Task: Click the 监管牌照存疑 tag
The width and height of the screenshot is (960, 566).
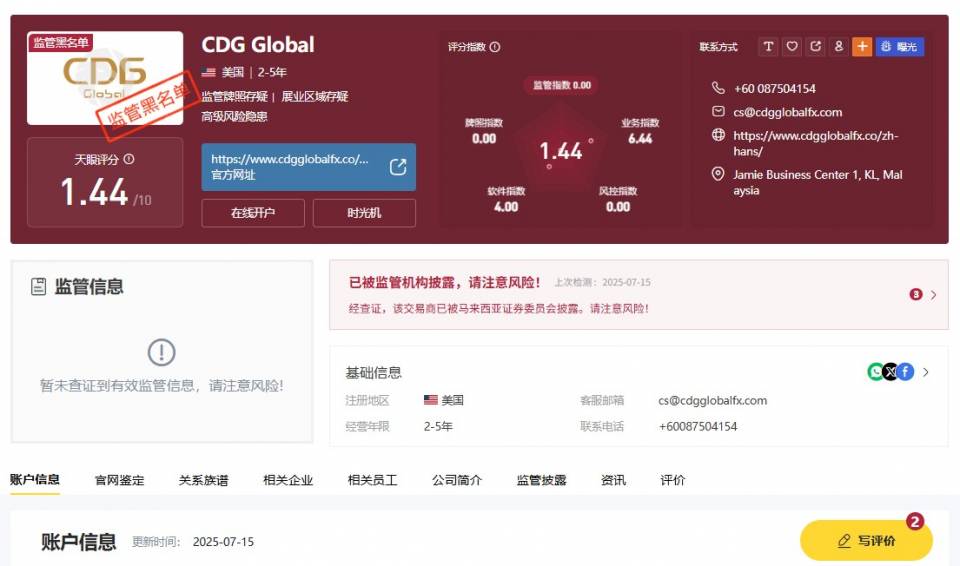Action: click(234, 96)
